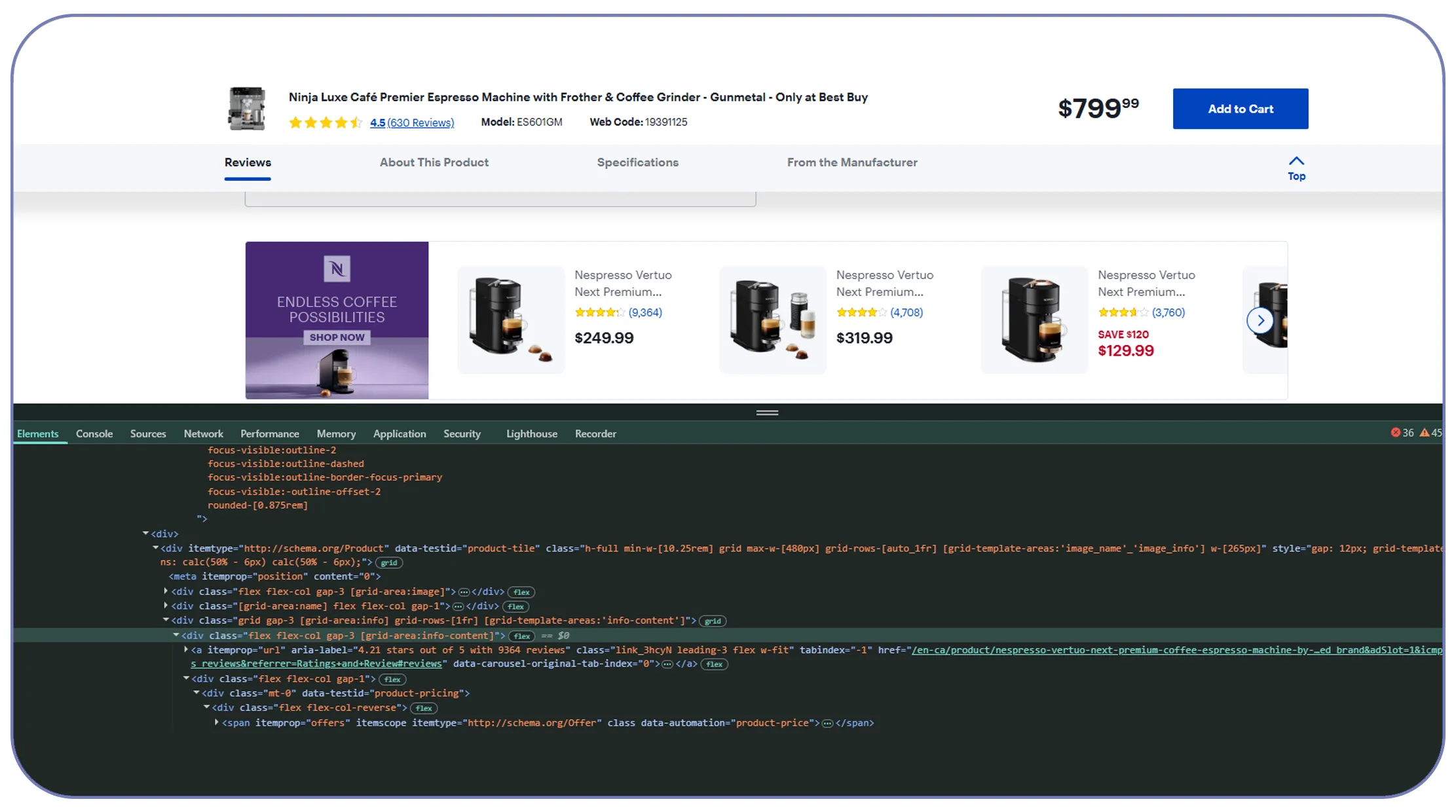Click the SHOP NOW Nespresso banner button
This screenshot has height=812, width=1456.
click(x=337, y=337)
